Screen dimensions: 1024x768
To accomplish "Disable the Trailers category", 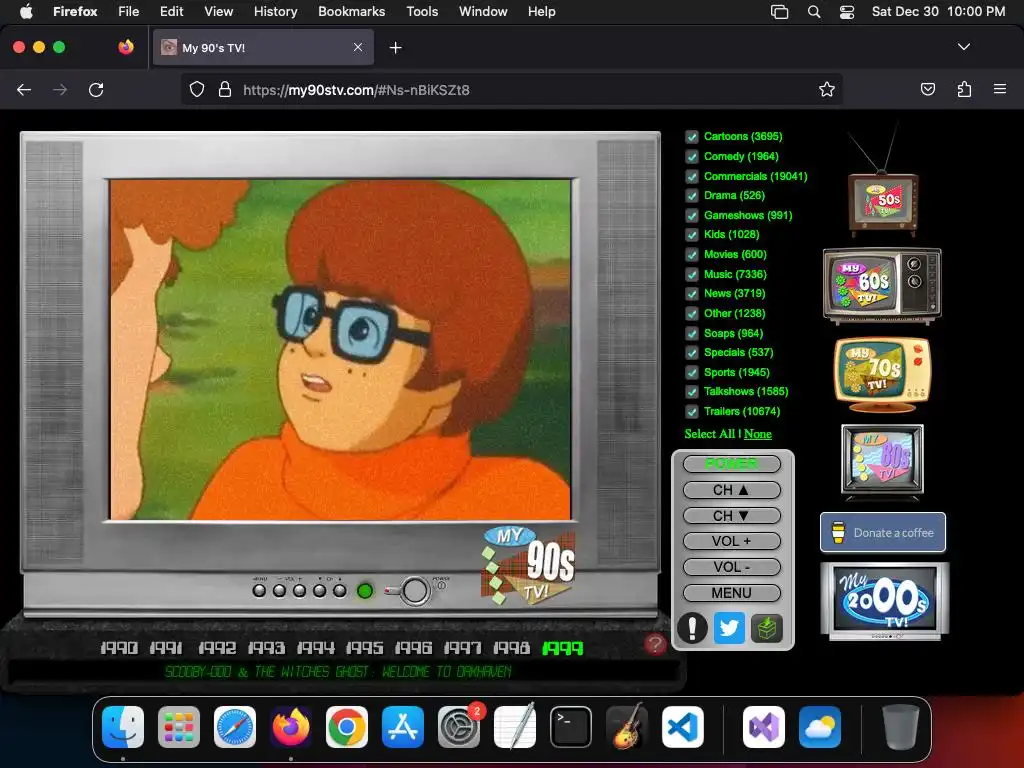I will 692,411.
